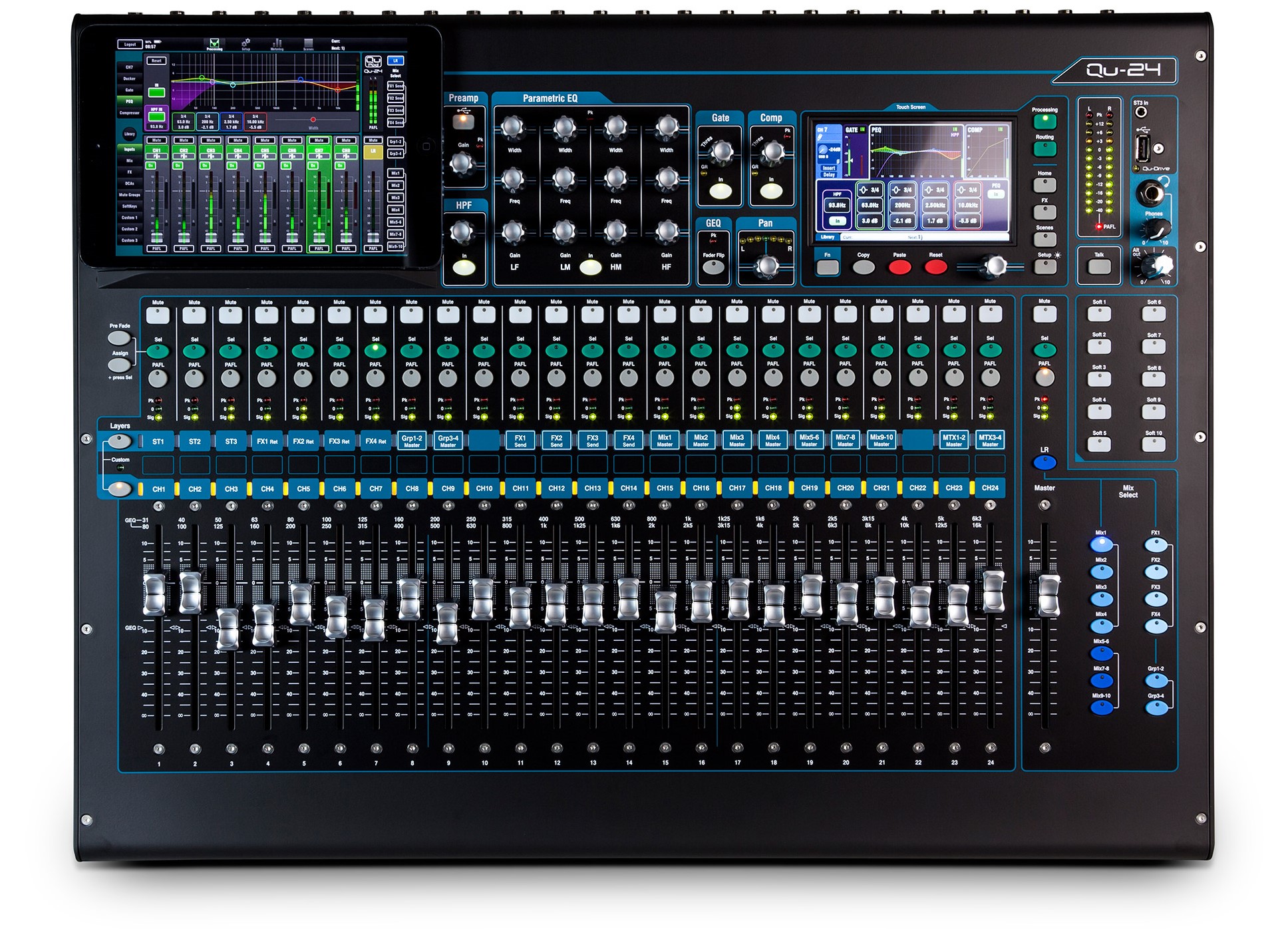The height and width of the screenshot is (929, 1288).
Task: Tap the QuPad logo on iPad app
Action: point(373,63)
